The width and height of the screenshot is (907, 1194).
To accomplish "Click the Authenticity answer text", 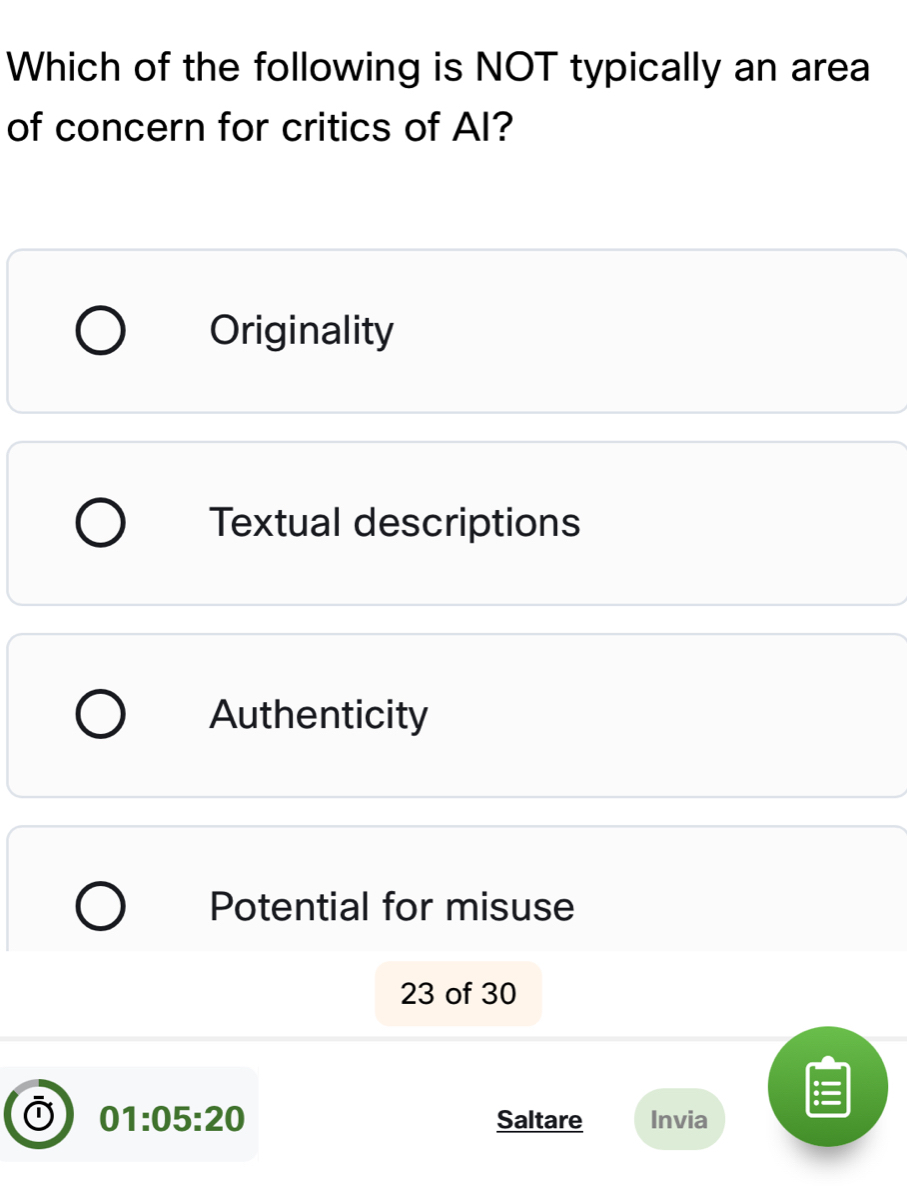I will coord(319,715).
